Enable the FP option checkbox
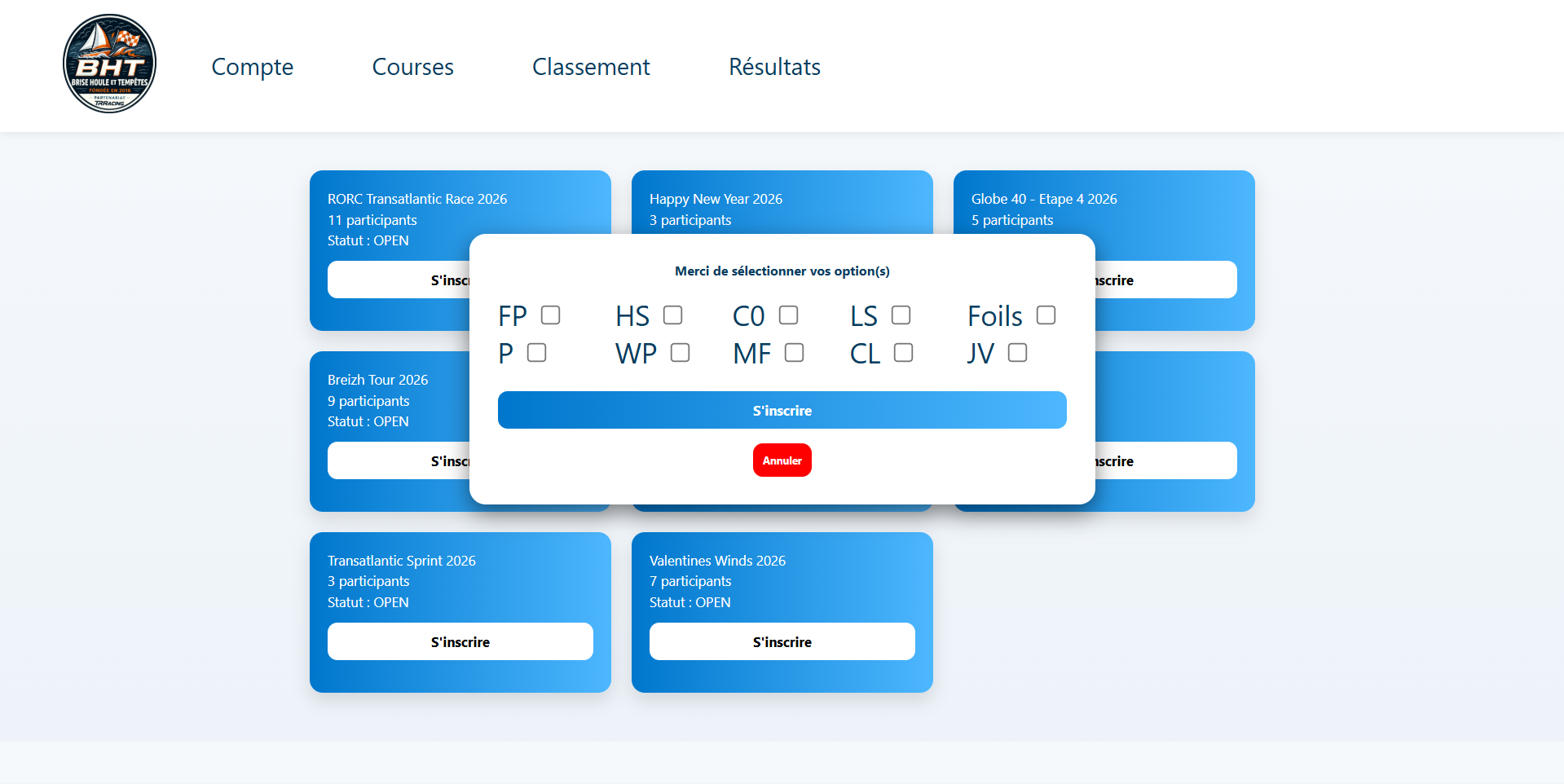 [551, 315]
